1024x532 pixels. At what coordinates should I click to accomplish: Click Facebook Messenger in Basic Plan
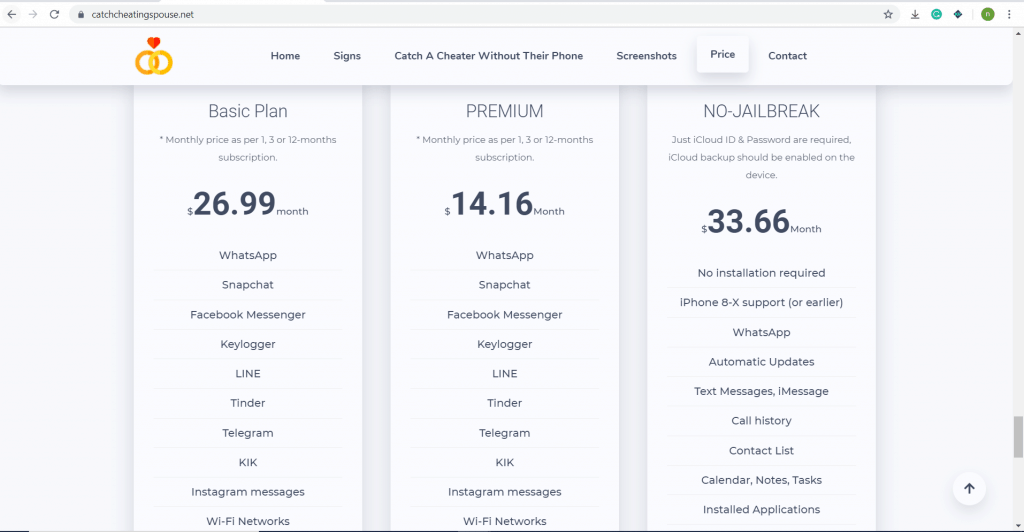tap(248, 315)
